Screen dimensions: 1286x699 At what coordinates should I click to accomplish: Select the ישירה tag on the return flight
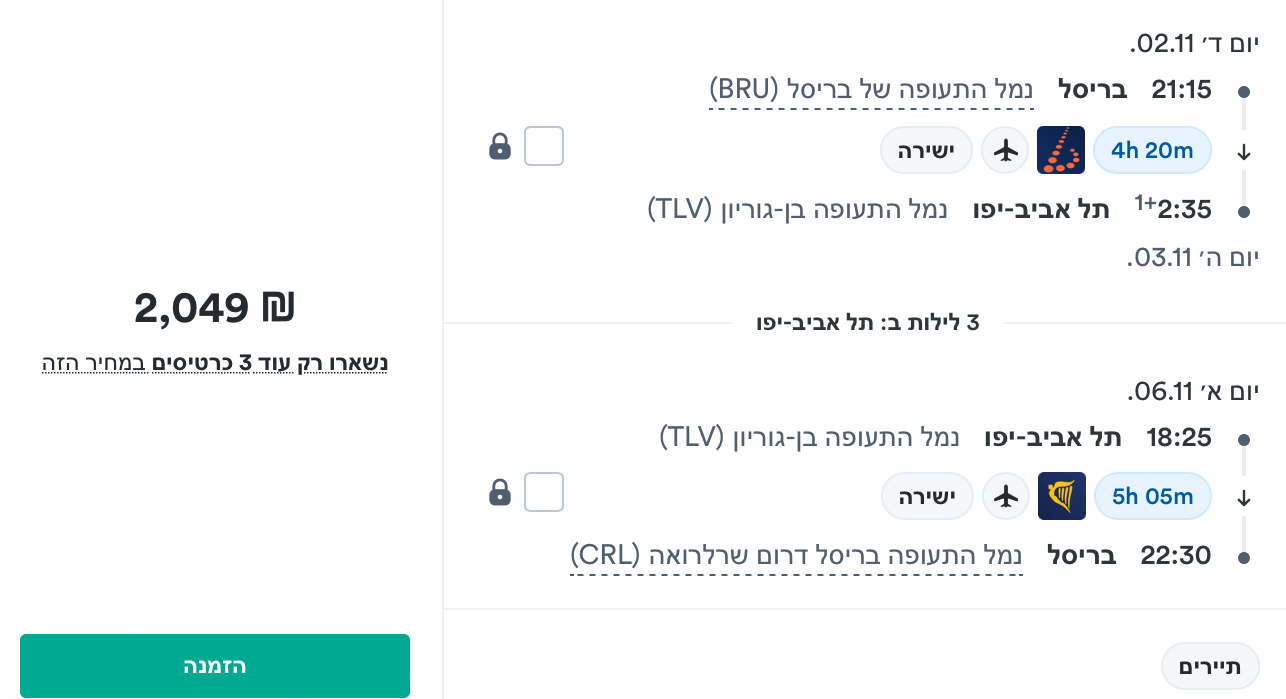click(x=927, y=496)
